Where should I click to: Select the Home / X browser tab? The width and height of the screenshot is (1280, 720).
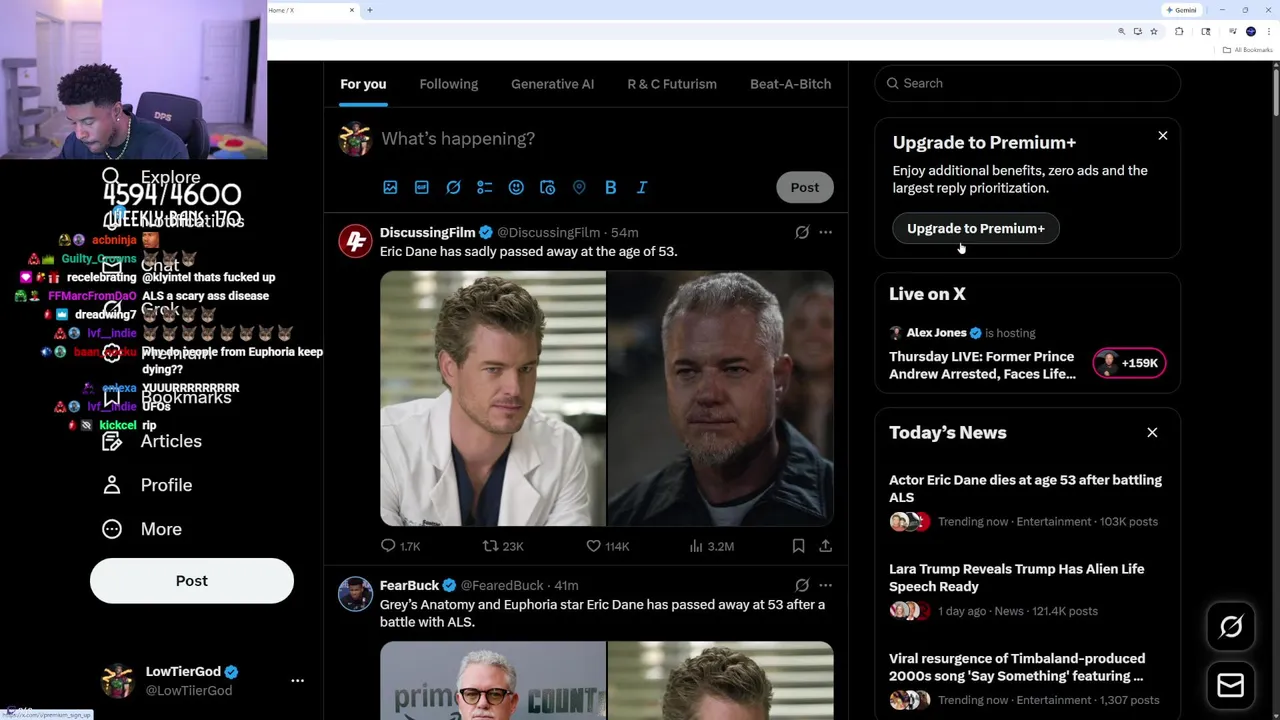pos(311,10)
